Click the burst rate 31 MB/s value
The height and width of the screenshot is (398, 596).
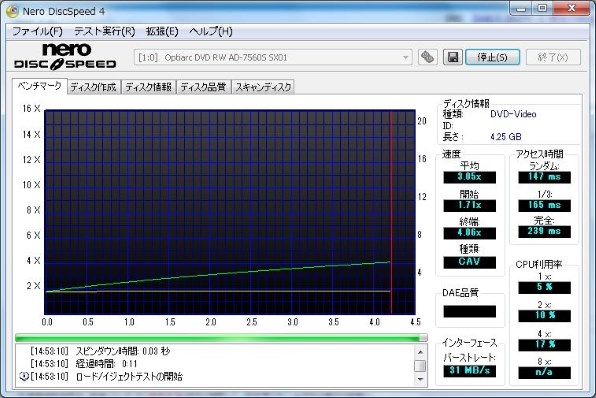click(469, 371)
